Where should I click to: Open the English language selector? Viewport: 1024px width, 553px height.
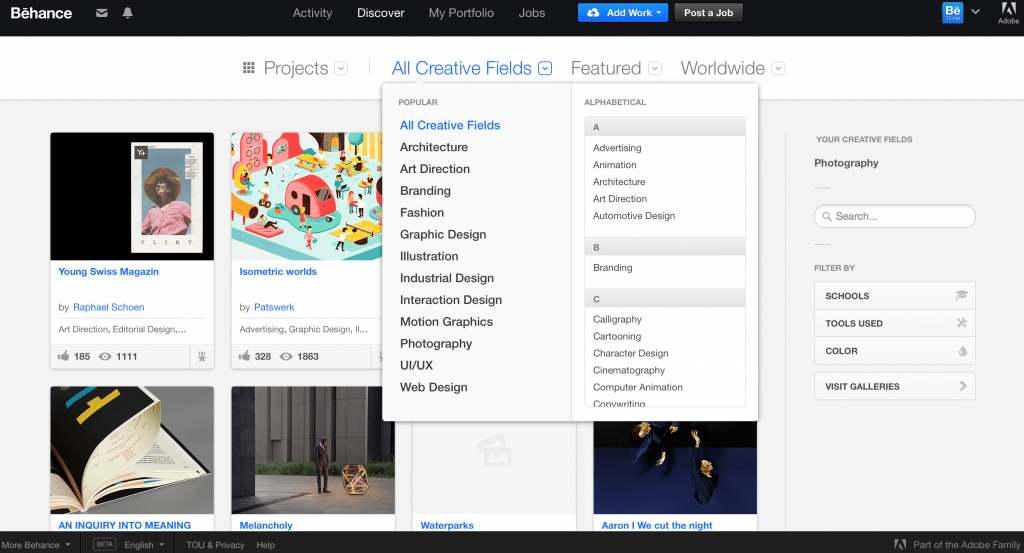coord(144,545)
